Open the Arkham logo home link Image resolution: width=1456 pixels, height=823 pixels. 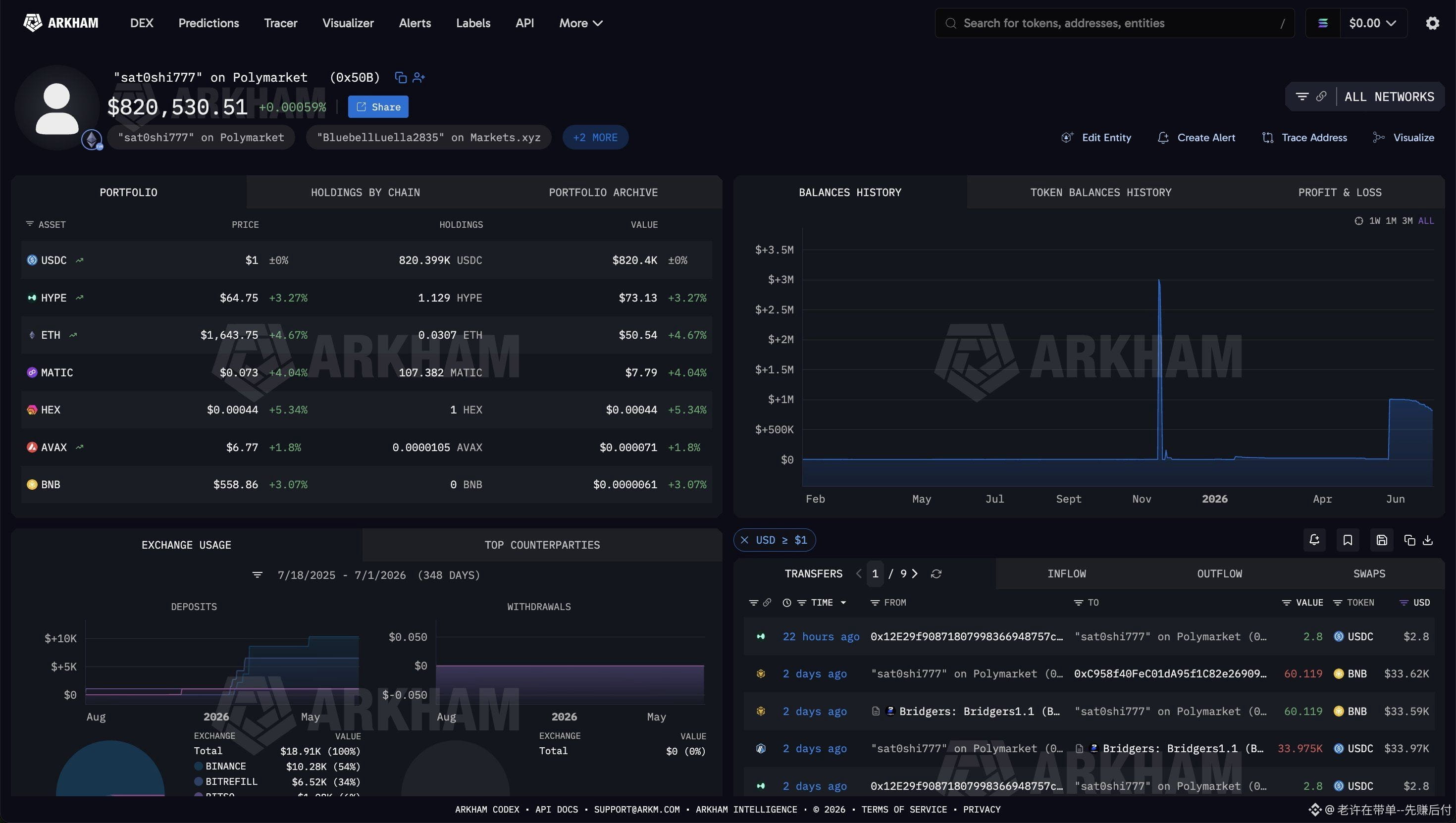coord(60,23)
